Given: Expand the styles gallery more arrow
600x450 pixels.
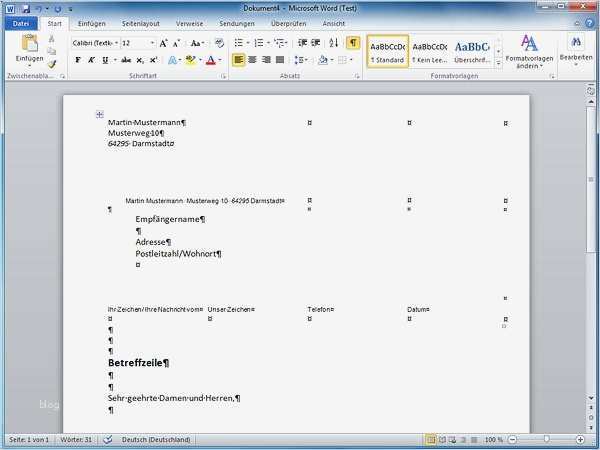Looking at the screenshot, I should tap(498, 64).
